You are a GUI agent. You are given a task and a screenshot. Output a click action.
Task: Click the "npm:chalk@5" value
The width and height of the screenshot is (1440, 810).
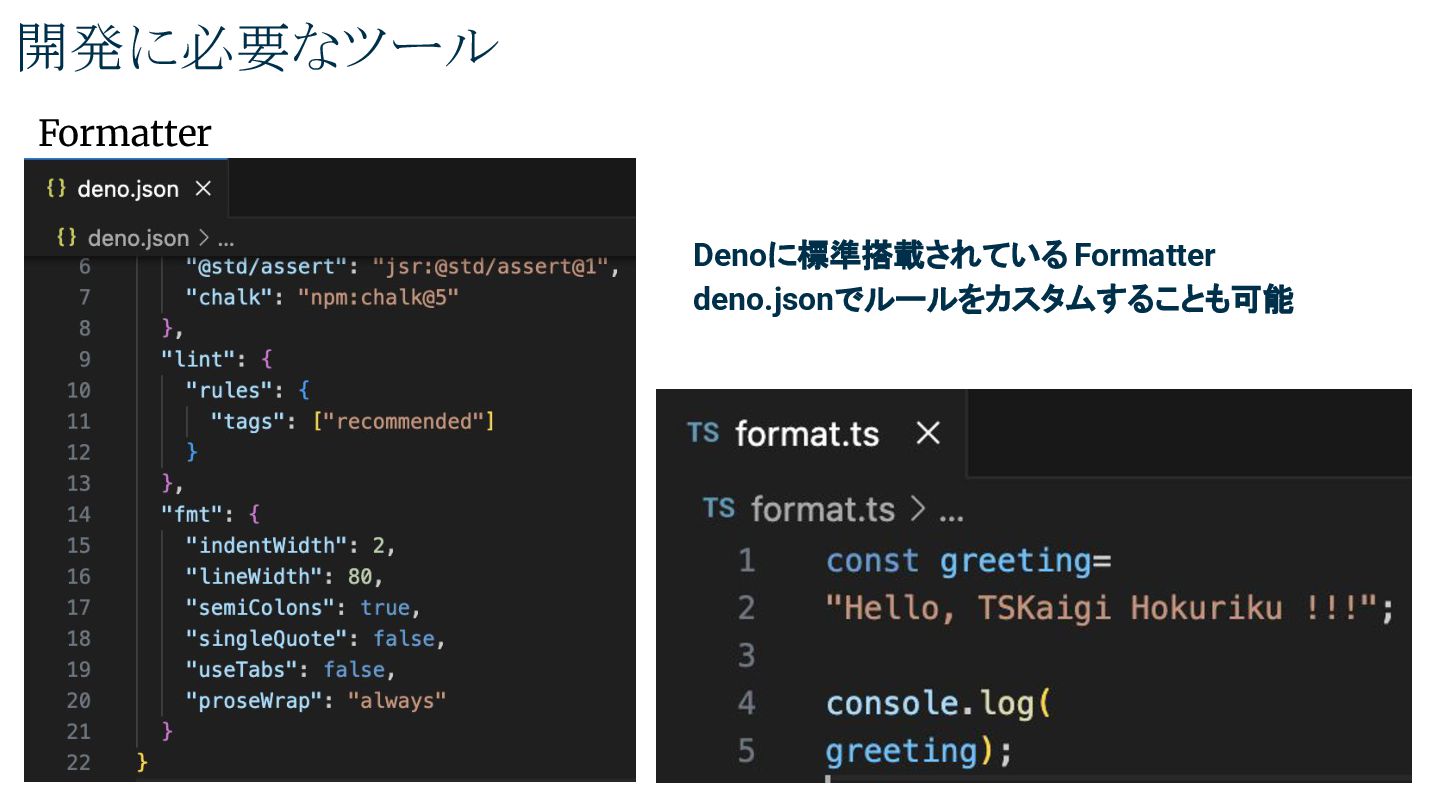[x=378, y=297]
